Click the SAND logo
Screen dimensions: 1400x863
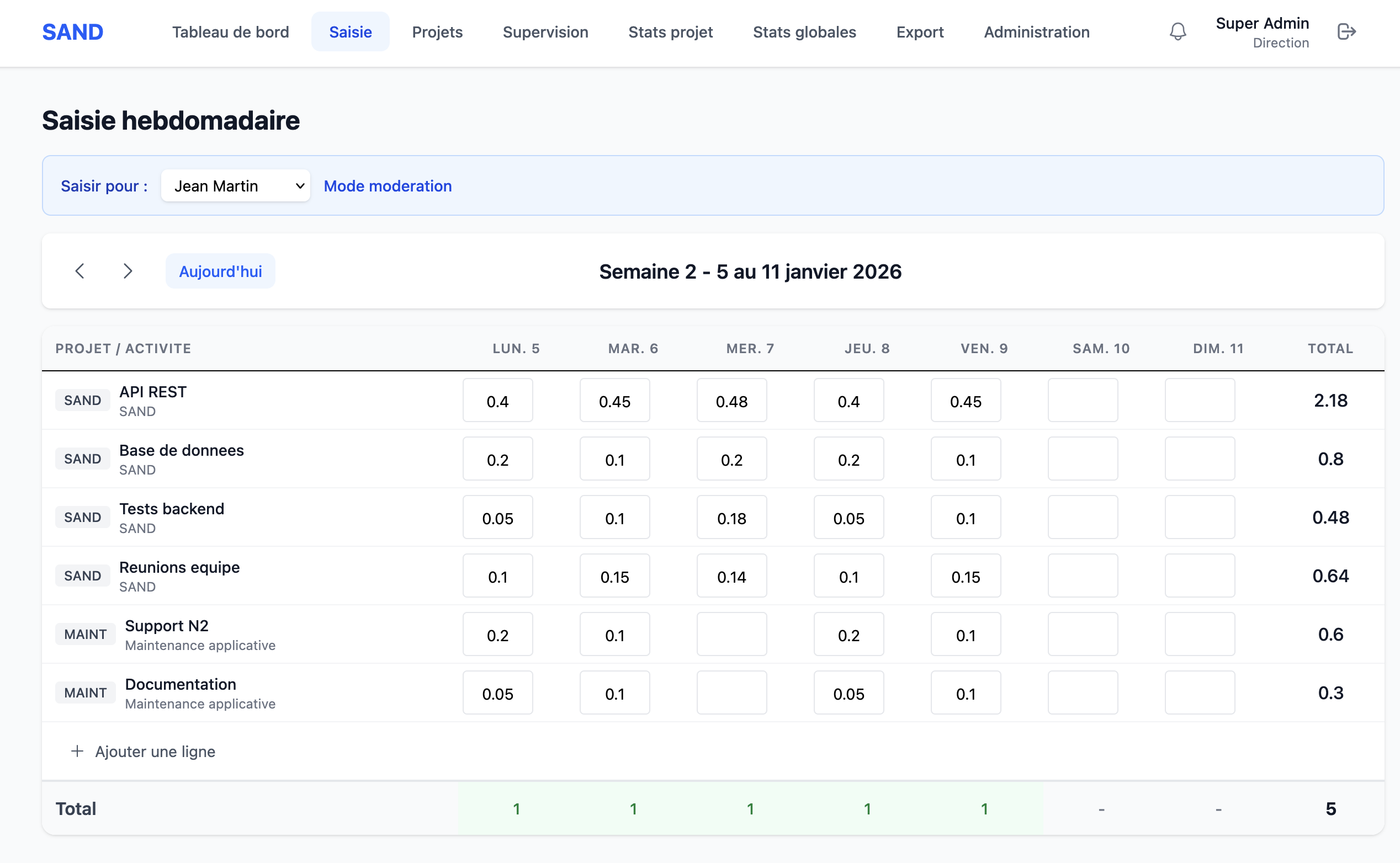coord(72,32)
